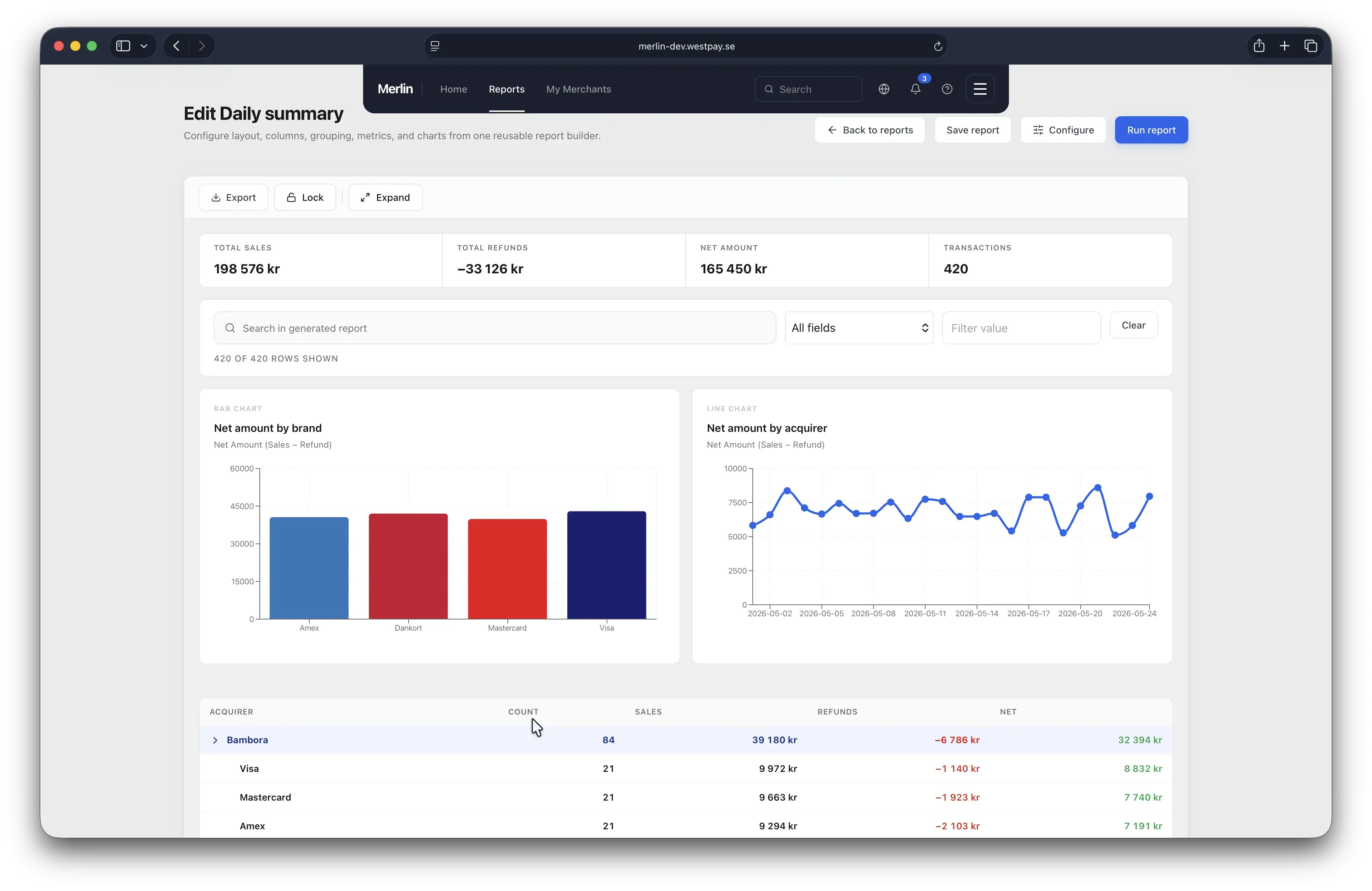Reload the page in address bar
Image resolution: width=1372 pixels, height=891 pixels.
point(938,46)
